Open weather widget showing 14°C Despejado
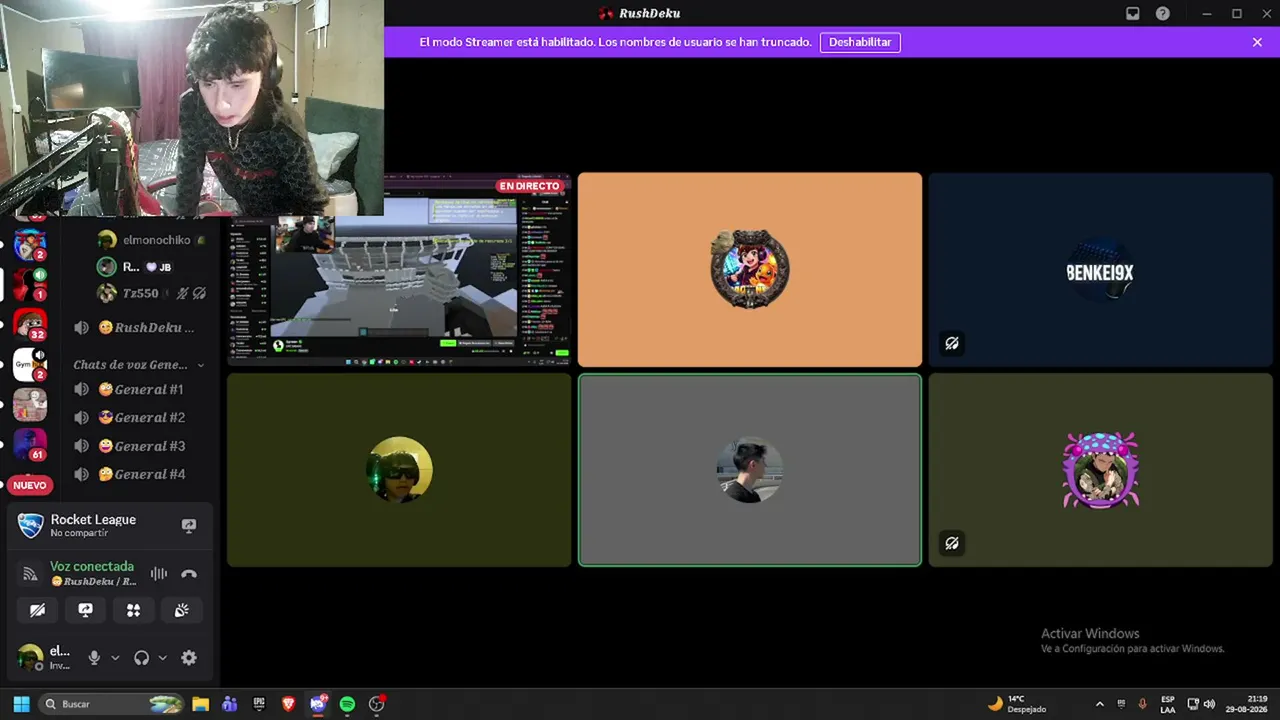Screen dimensions: 1280x720 click(x=1016, y=704)
